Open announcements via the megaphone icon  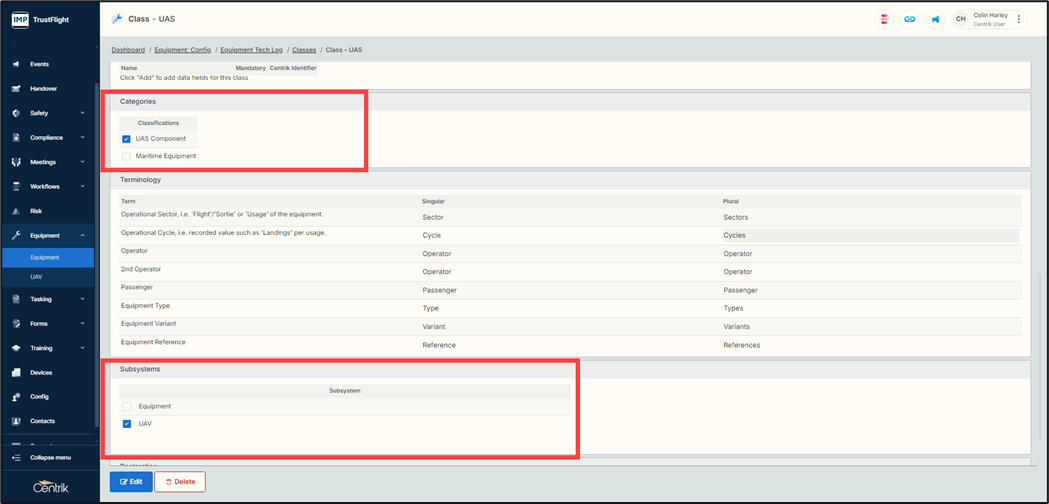tap(935, 19)
